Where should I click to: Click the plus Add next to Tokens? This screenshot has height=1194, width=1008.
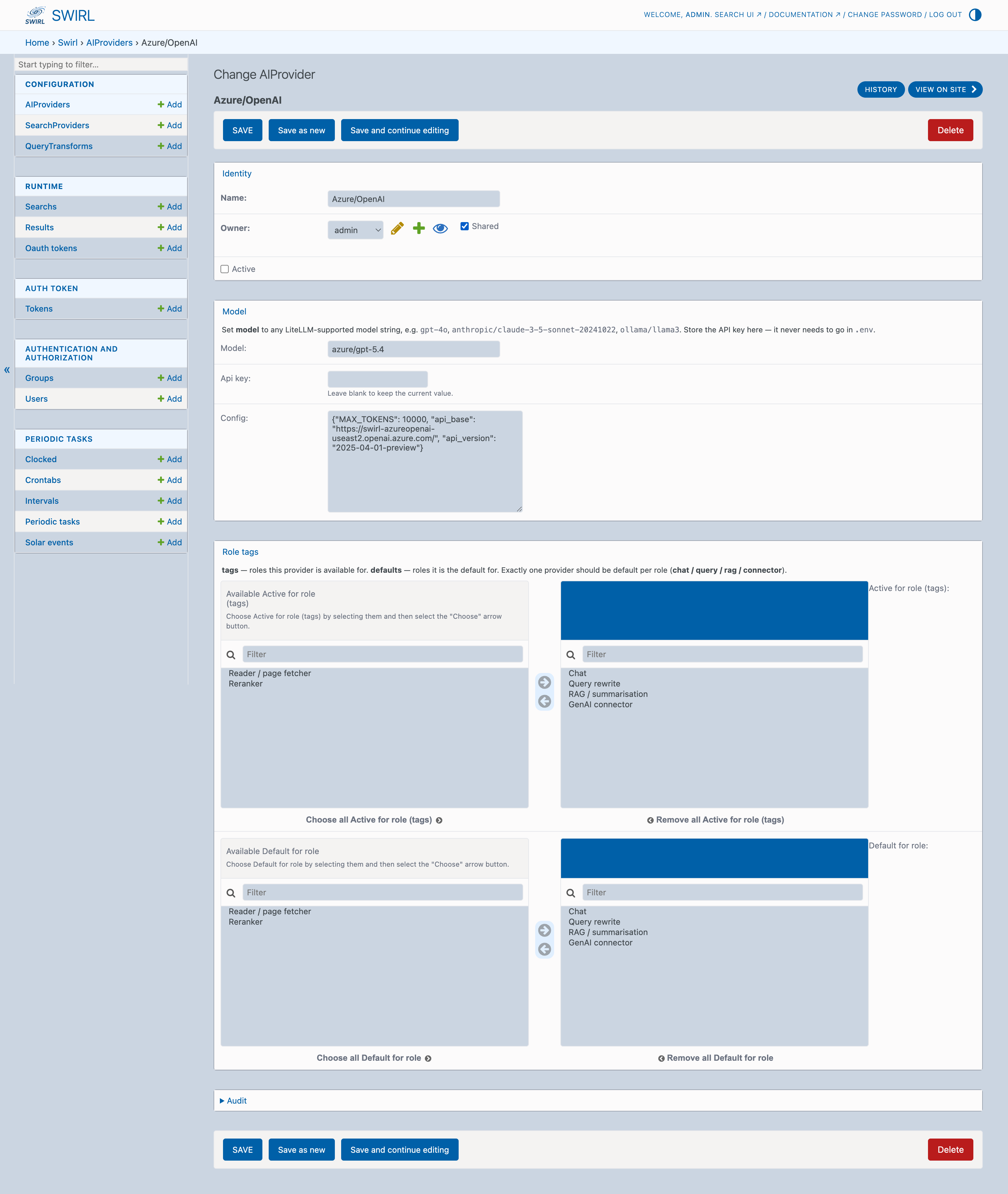170,309
